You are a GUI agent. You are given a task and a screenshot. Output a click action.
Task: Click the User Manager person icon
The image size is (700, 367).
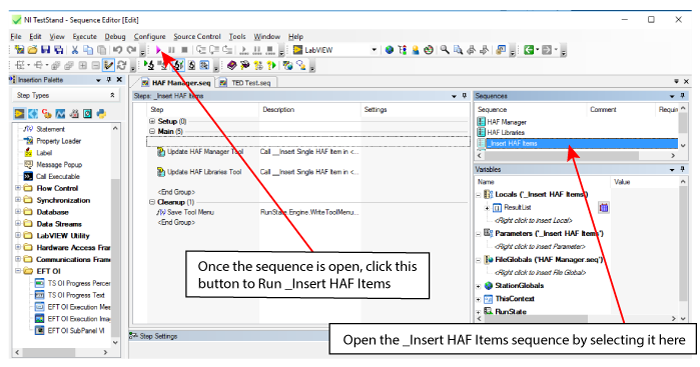click(415, 50)
